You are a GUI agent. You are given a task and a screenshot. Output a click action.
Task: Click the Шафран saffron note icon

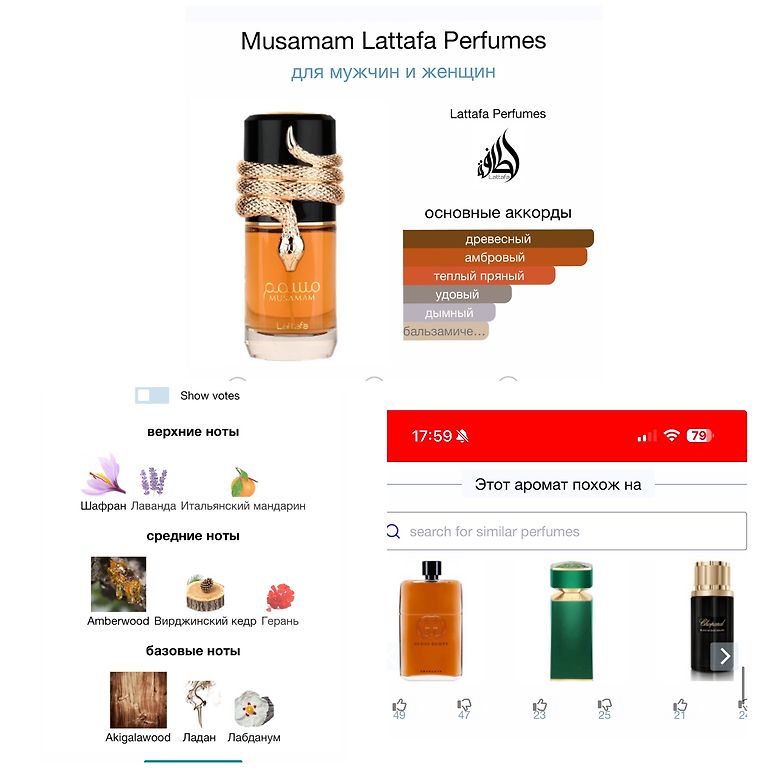[103, 475]
